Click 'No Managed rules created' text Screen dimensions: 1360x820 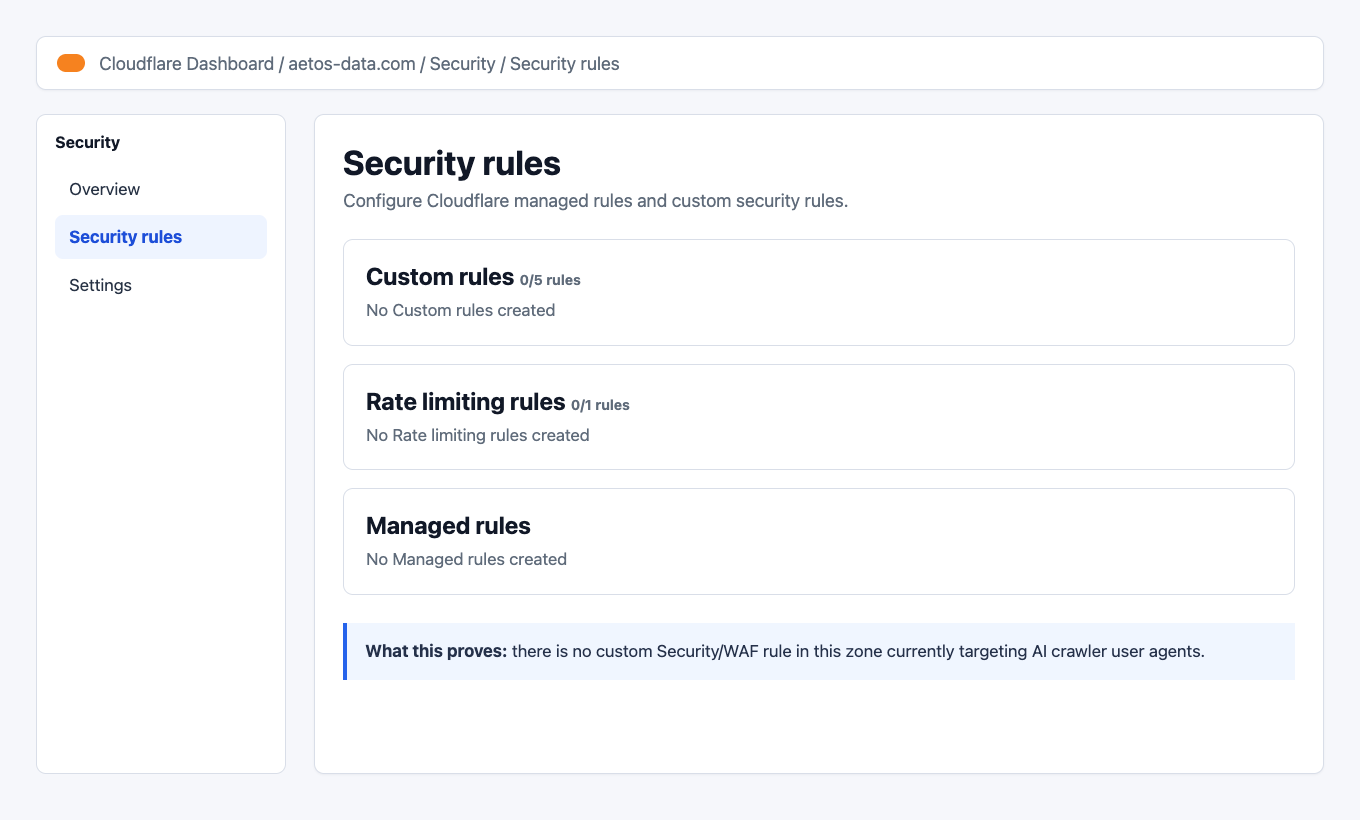coord(466,559)
